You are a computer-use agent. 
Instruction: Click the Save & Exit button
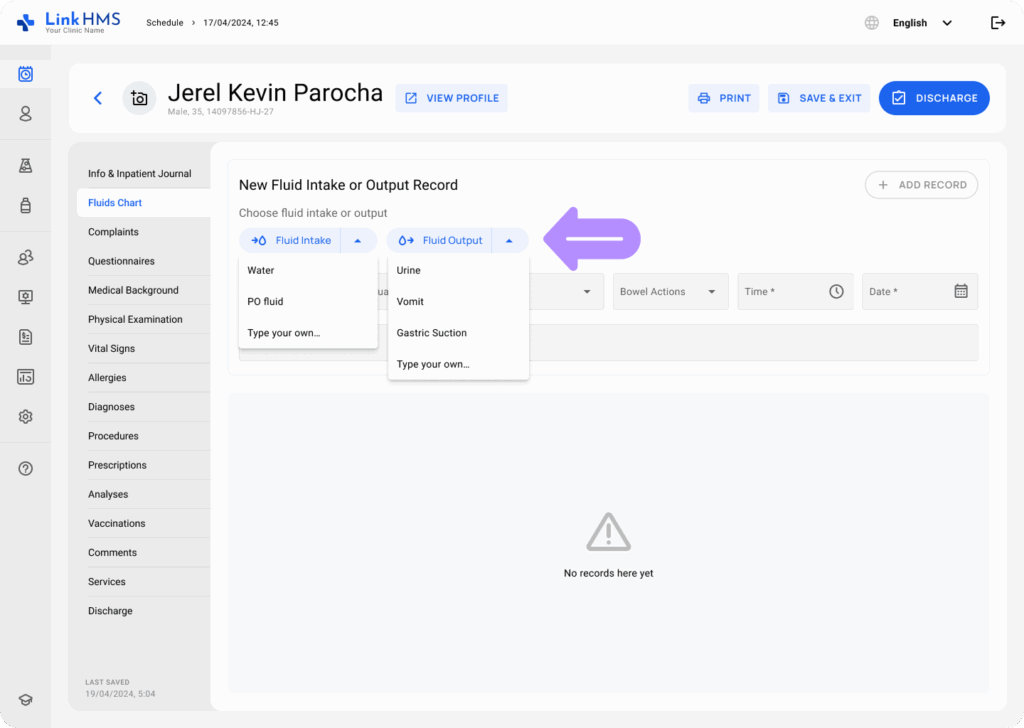[x=819, y=98]
